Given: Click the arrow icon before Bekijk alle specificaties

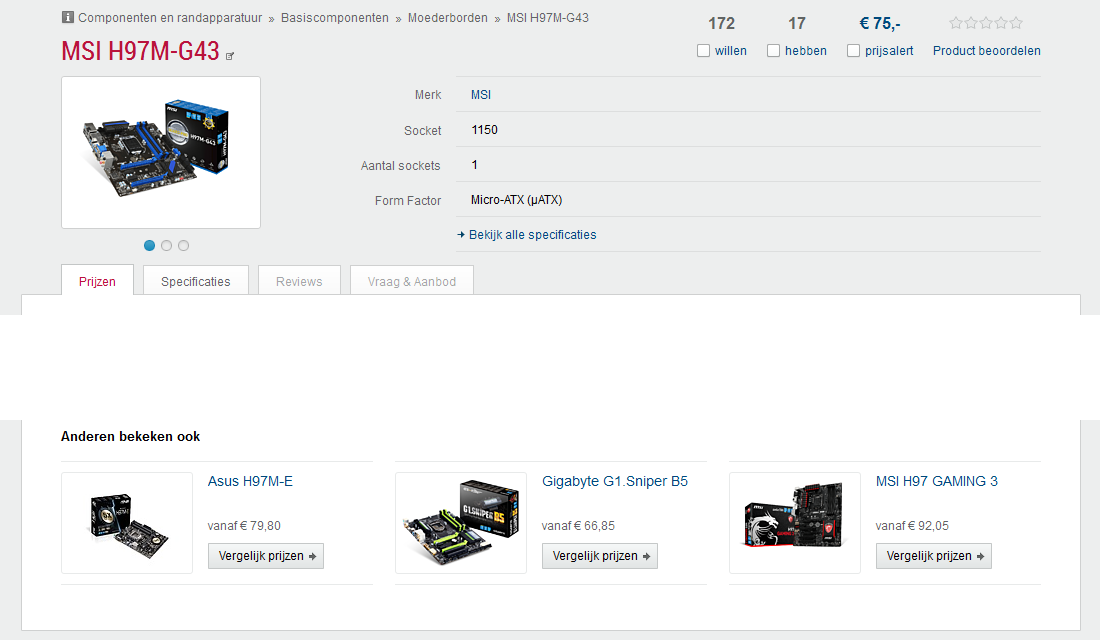Looking at the screenshot, I should click(x=461, y=235).
